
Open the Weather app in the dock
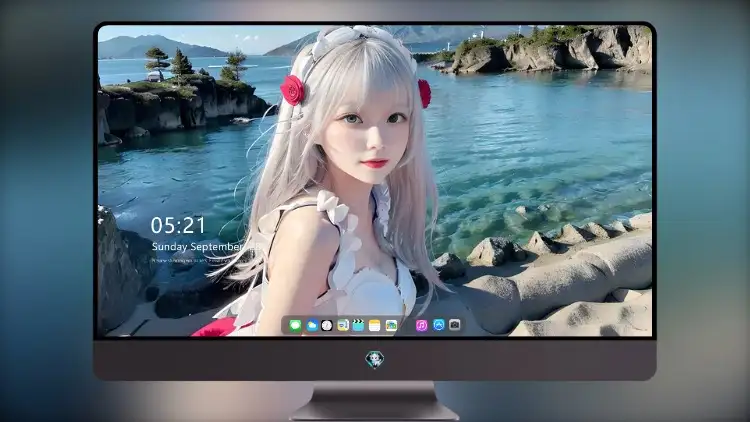pos(311,325)
